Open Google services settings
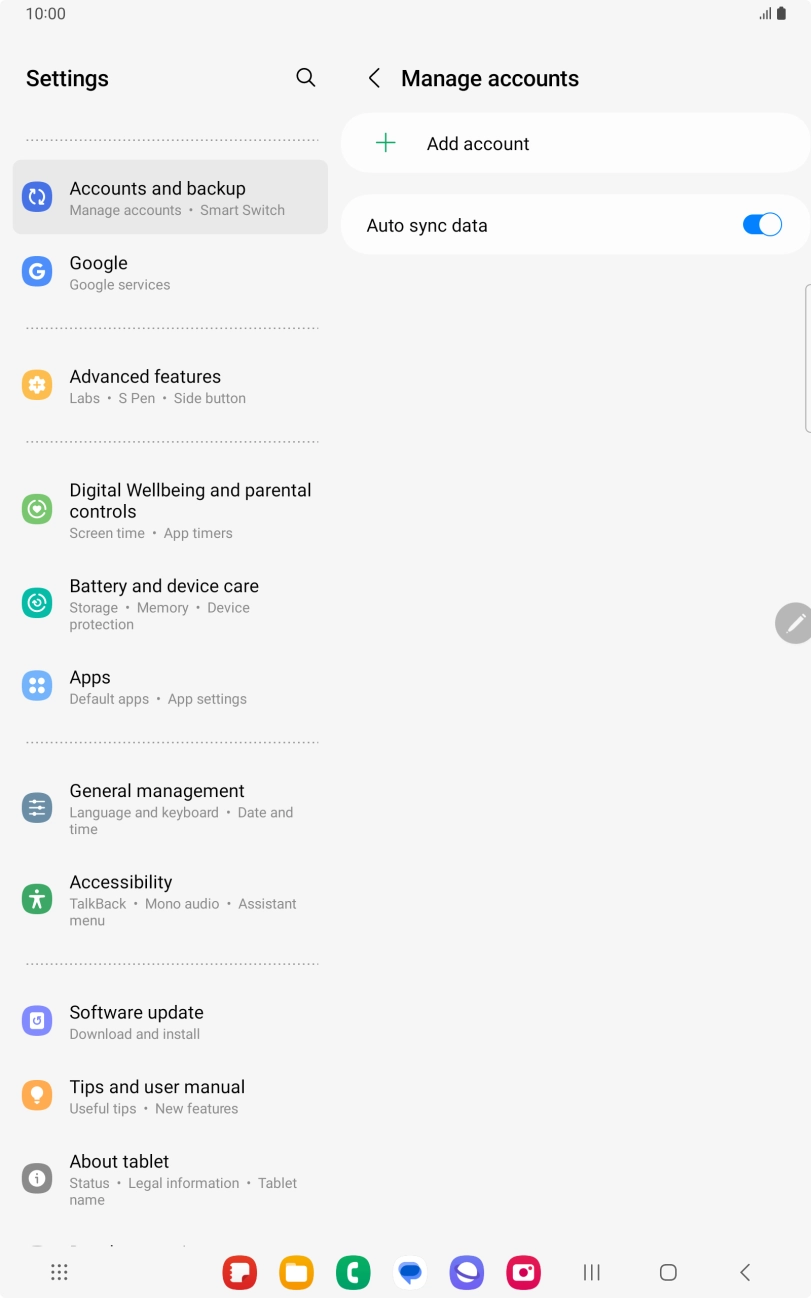811x1298 pixels. pos(170,272)
